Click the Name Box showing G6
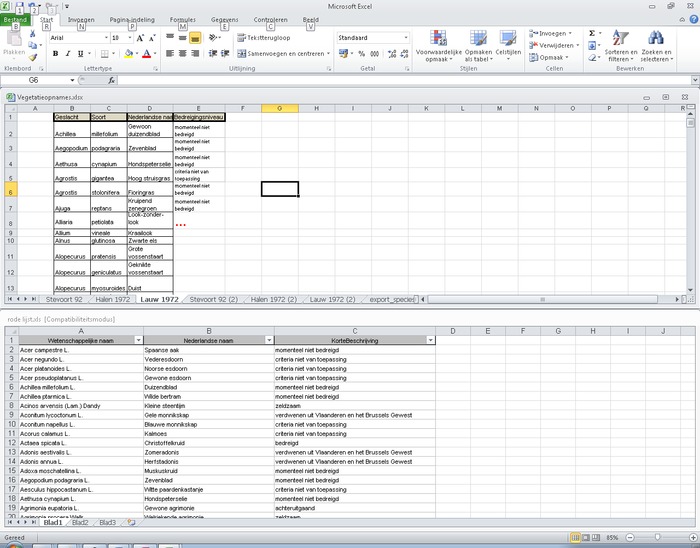 35,80
